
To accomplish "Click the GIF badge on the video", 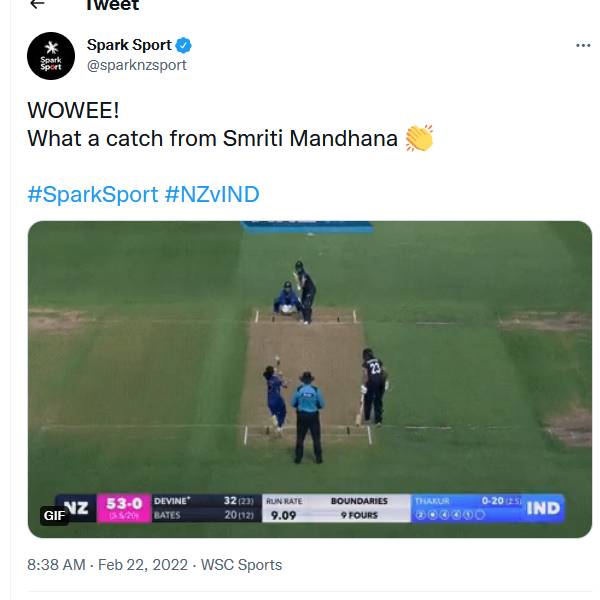I will [54, 516].
